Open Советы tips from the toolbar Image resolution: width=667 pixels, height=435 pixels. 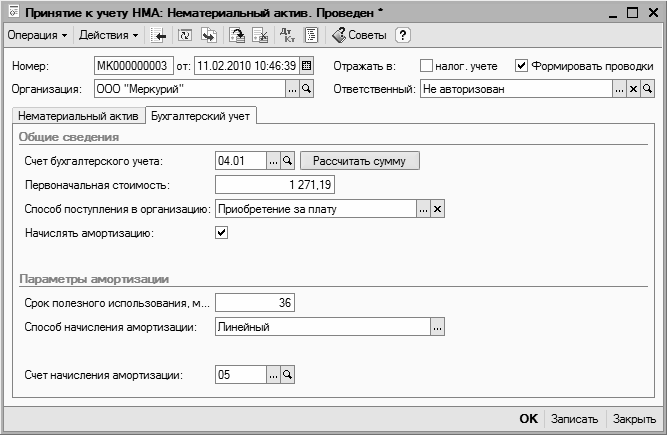[x=359, y=35]
